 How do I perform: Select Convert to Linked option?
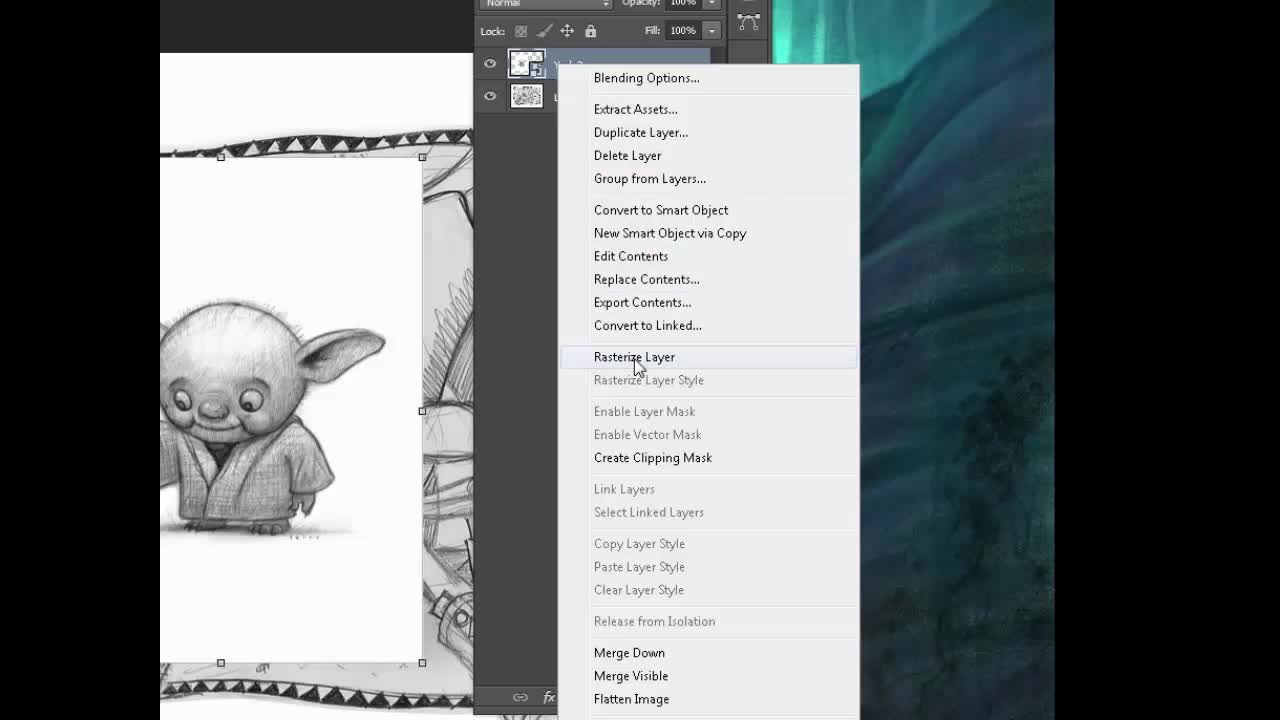(647, 325)
